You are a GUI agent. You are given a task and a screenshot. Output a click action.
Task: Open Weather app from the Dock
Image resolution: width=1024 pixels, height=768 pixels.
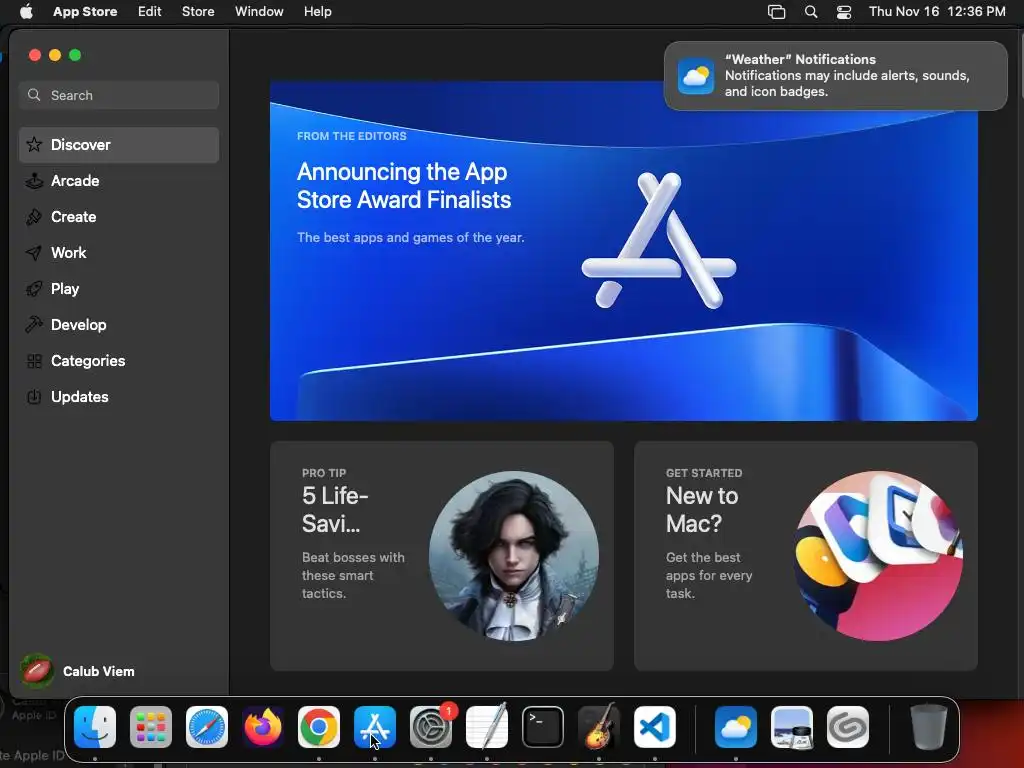click(736, 727)
